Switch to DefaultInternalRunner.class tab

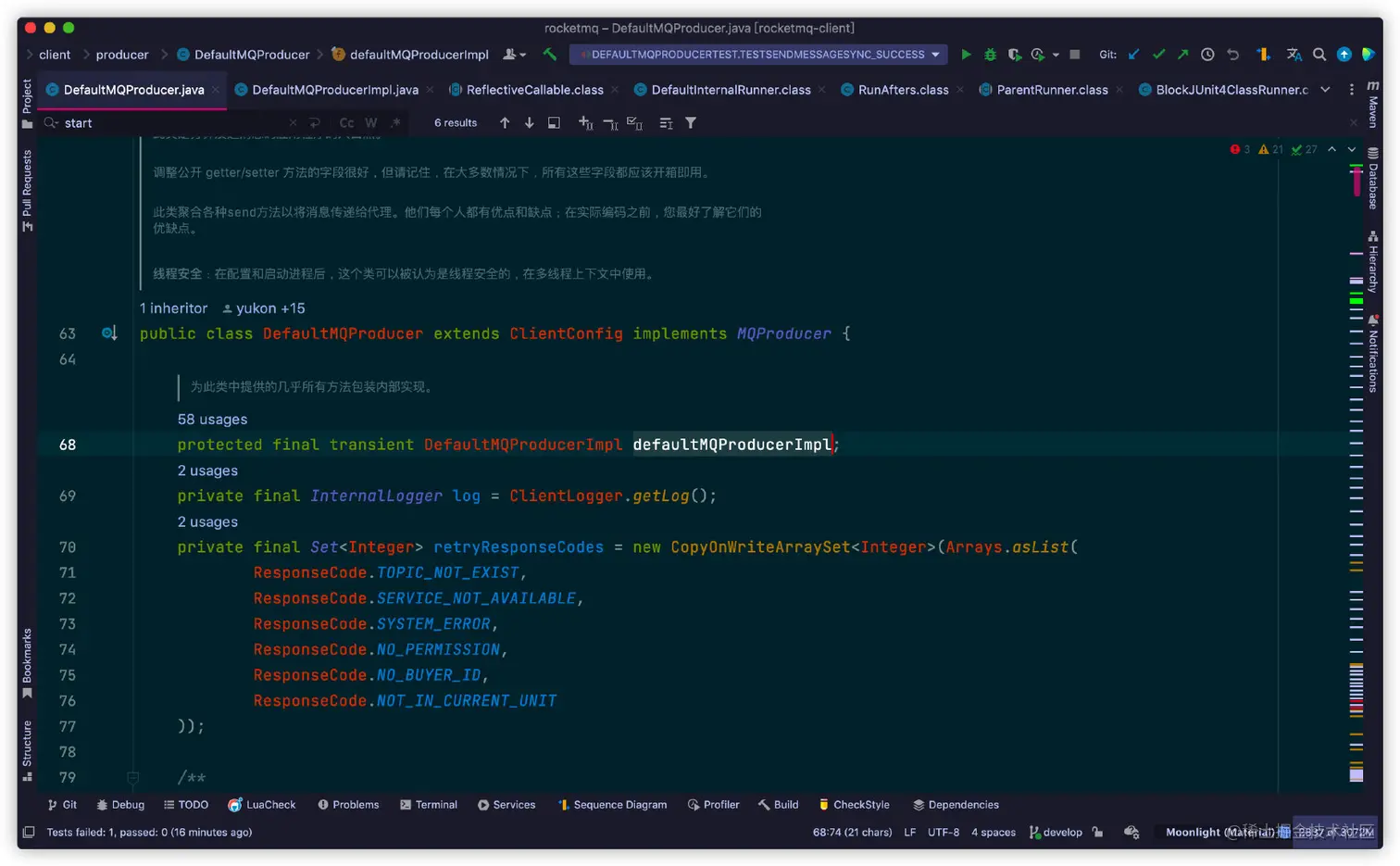[x=731, y=90]
